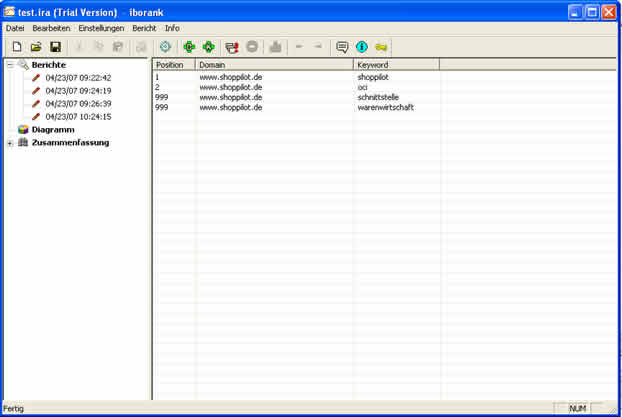Minimize the iborank window

click(x=575, y=12)
